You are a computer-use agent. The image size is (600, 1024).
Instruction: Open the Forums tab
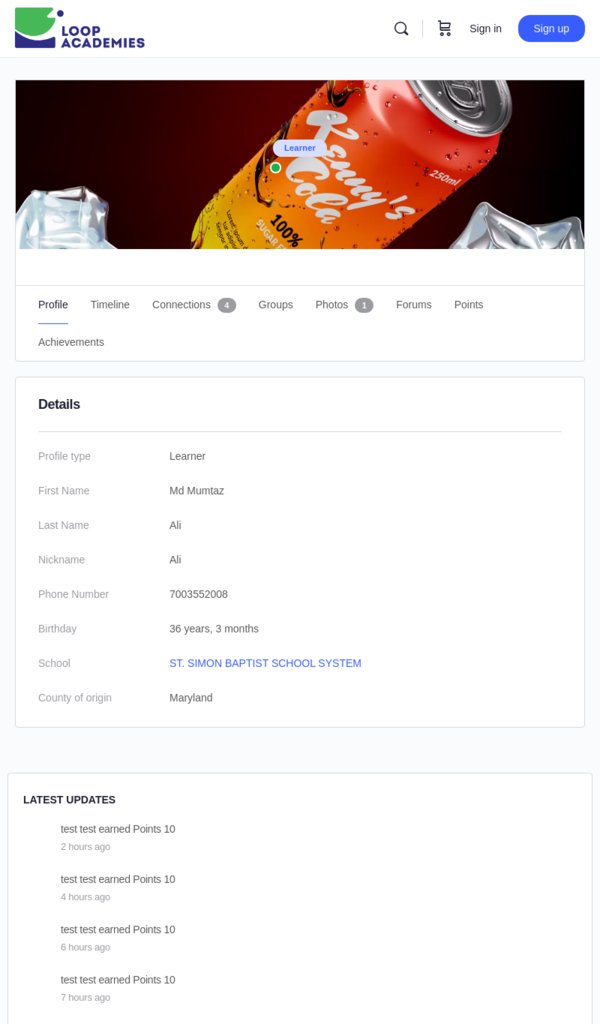click(x=413, y=304)
